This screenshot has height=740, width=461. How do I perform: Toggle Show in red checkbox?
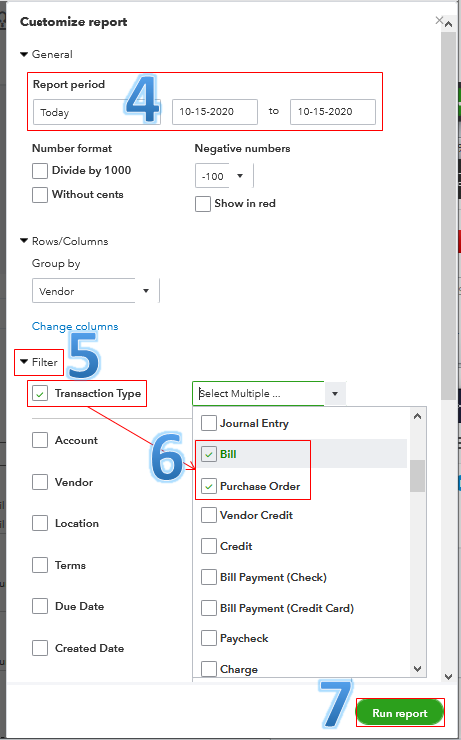[x=203, y=204]
